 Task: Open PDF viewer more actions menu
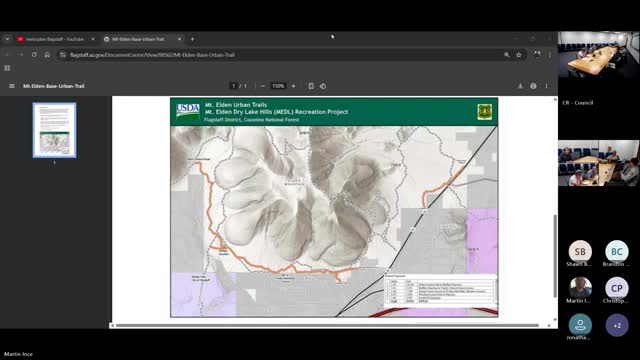(546, 86)
